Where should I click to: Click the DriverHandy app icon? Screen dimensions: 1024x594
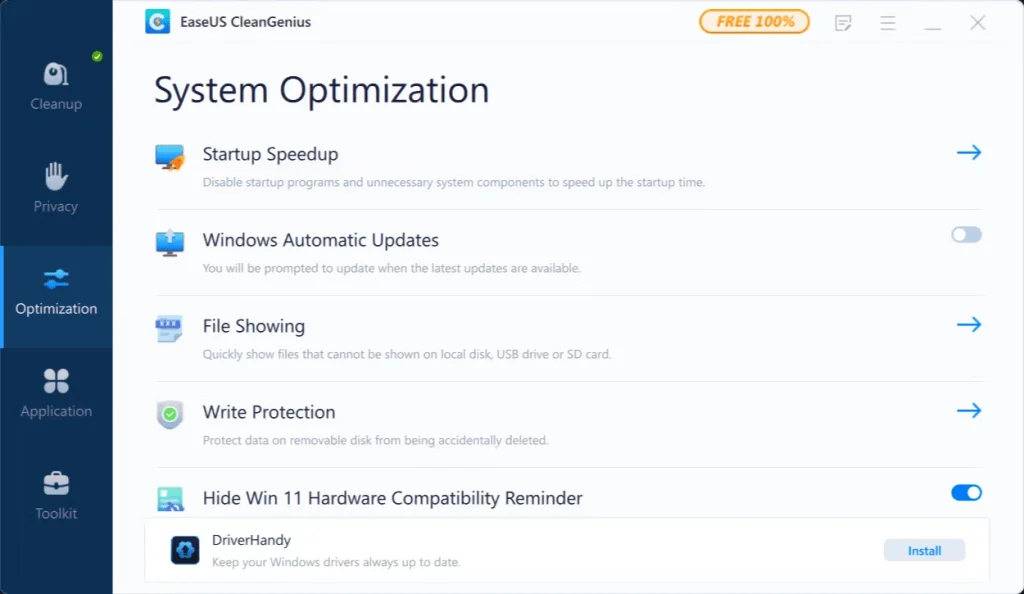[x=185, y=550]
